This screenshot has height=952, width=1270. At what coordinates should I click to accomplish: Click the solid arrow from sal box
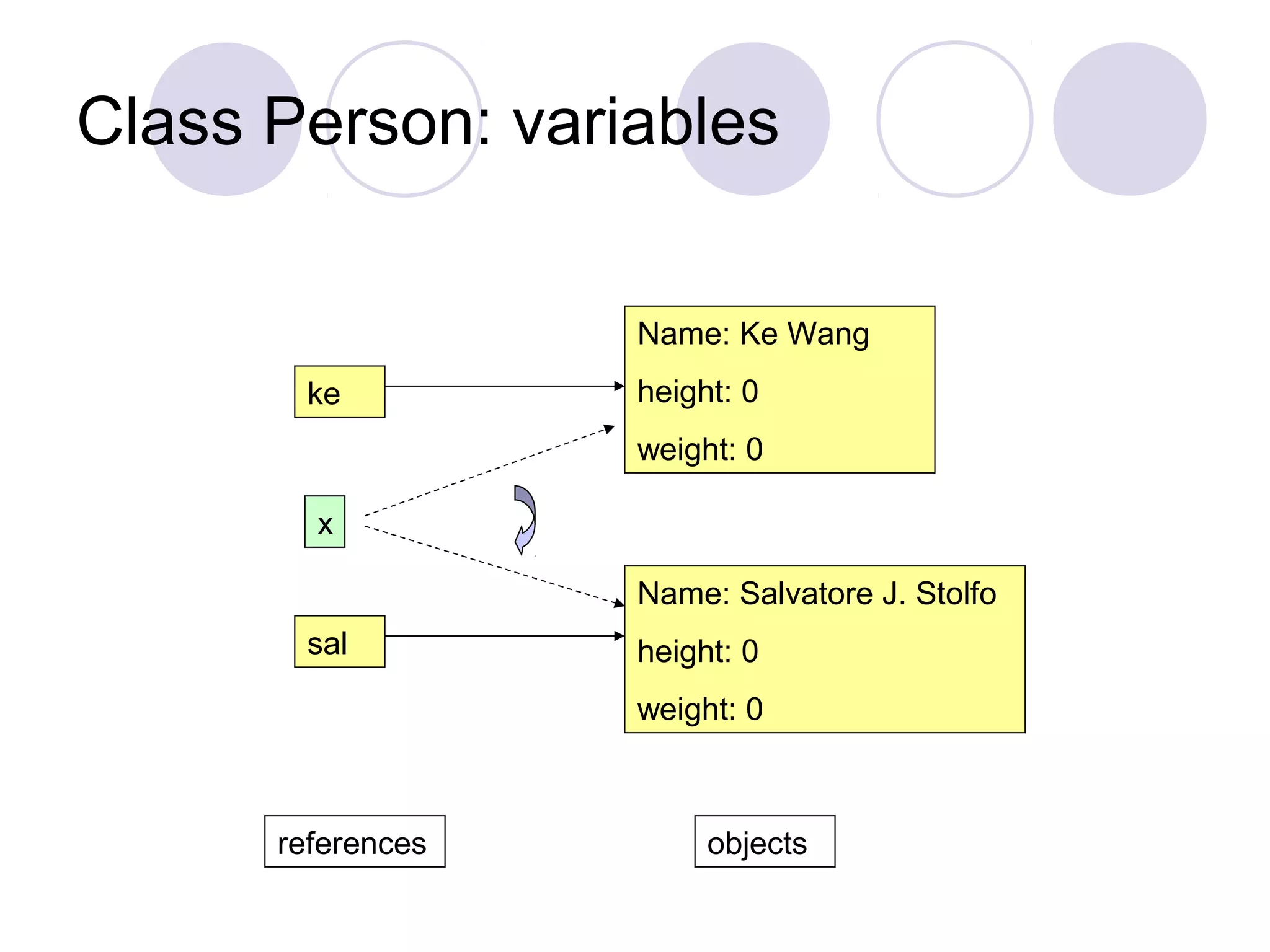tap(502, 636)
